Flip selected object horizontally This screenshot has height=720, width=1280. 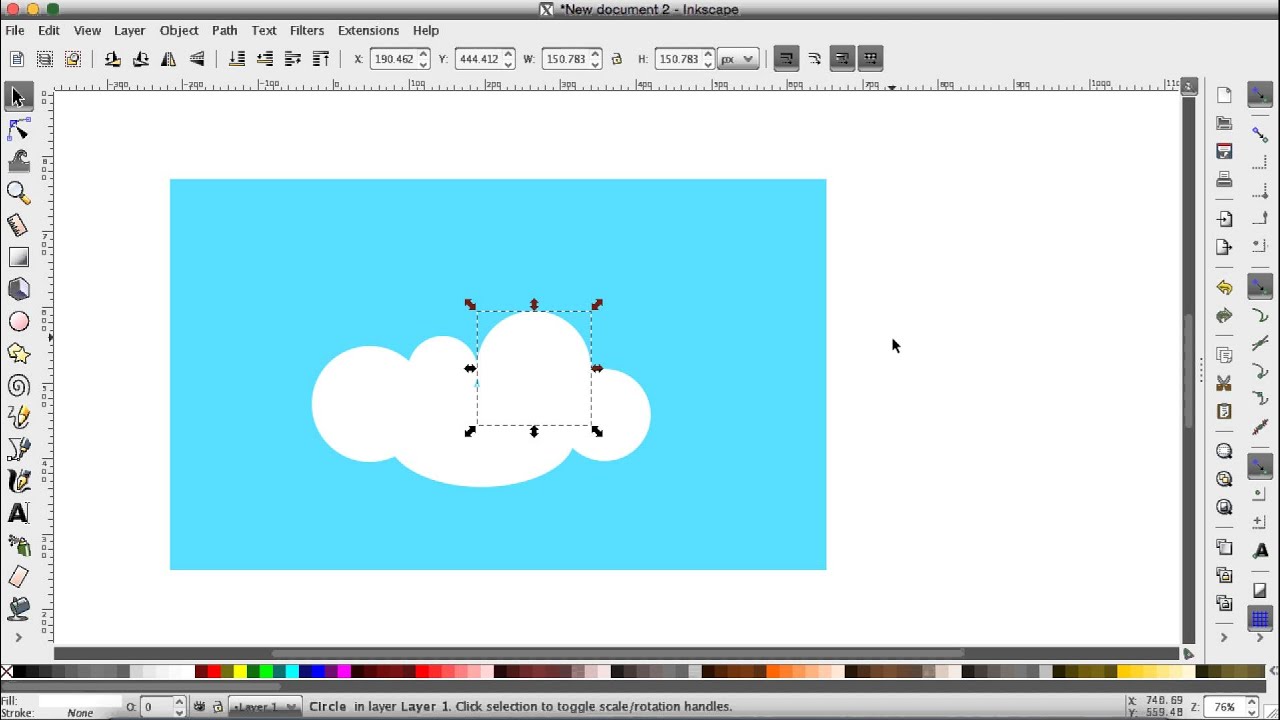[168, 59]
